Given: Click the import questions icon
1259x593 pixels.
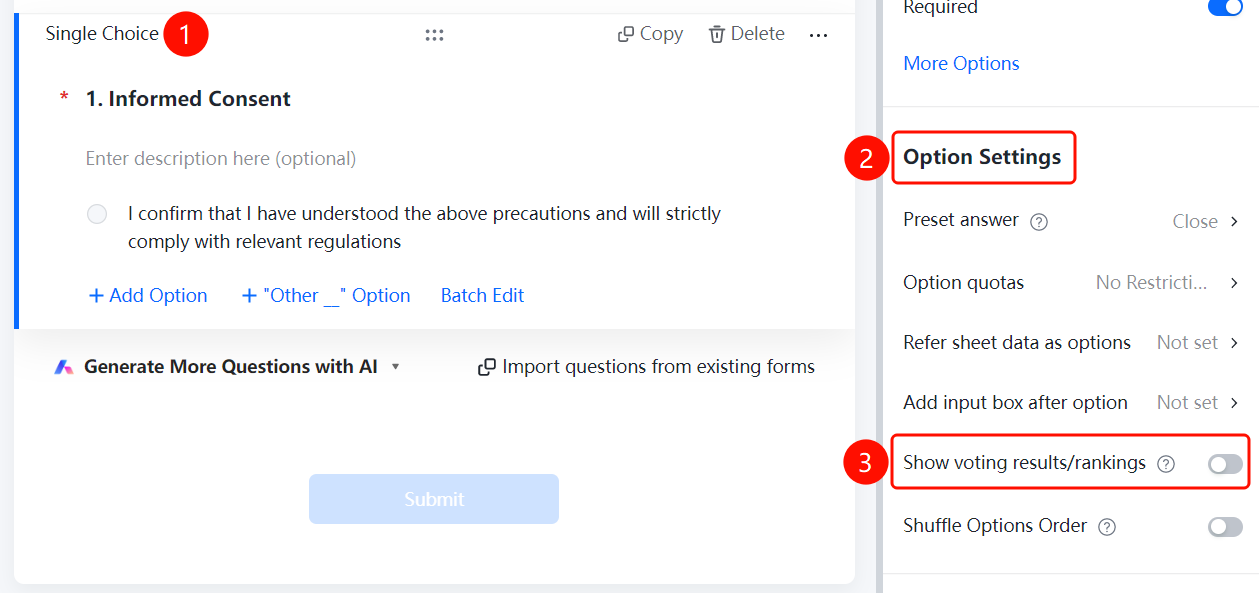Looking at the screenshot, I should (x=487, y=367).
